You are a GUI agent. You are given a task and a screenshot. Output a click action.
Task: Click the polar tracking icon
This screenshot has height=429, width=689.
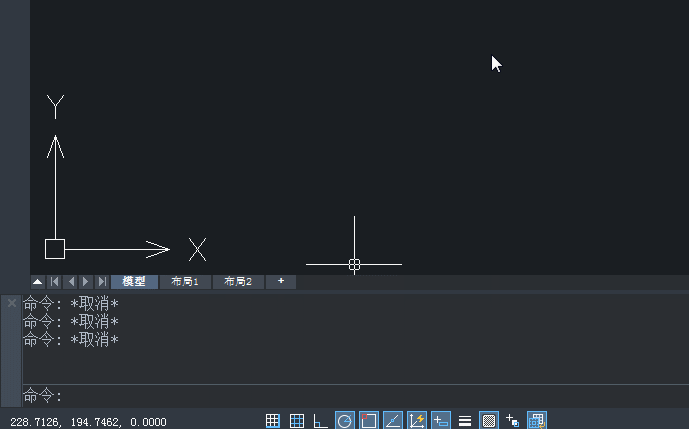[x=345, y=421]
